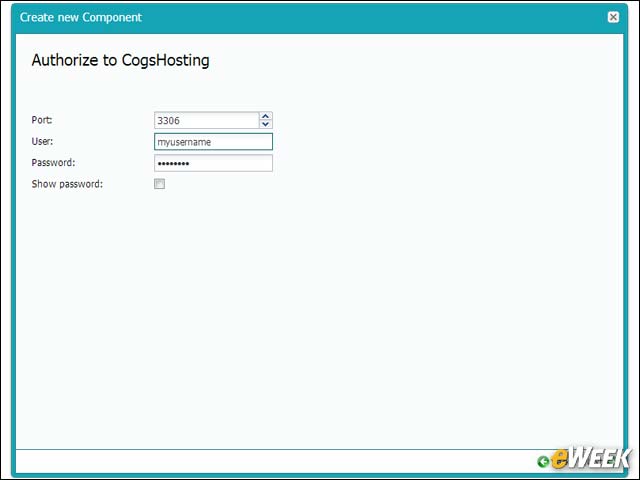Click the Authorize to CogsHosting heading
This screenshot has width=640, height=480.
[120, 60]
